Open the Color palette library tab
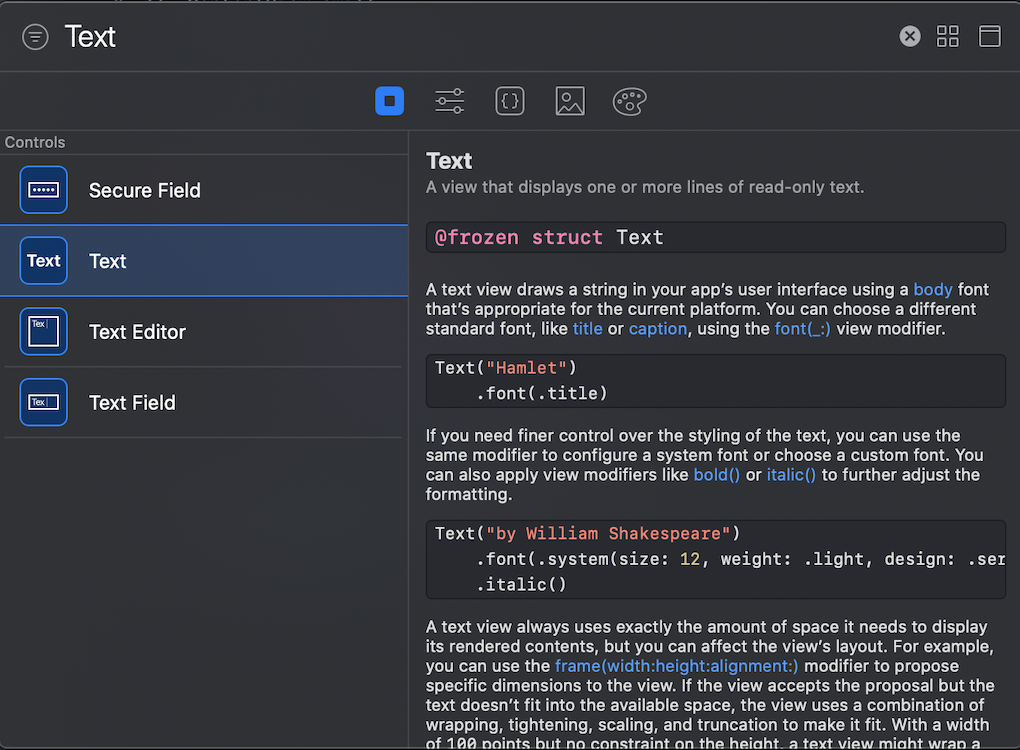The image size is (1020, 750). click(x=630, y=101)
